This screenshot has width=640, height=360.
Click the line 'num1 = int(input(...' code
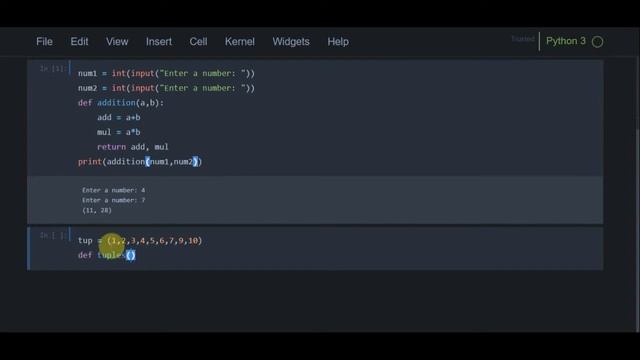[166, 73]
